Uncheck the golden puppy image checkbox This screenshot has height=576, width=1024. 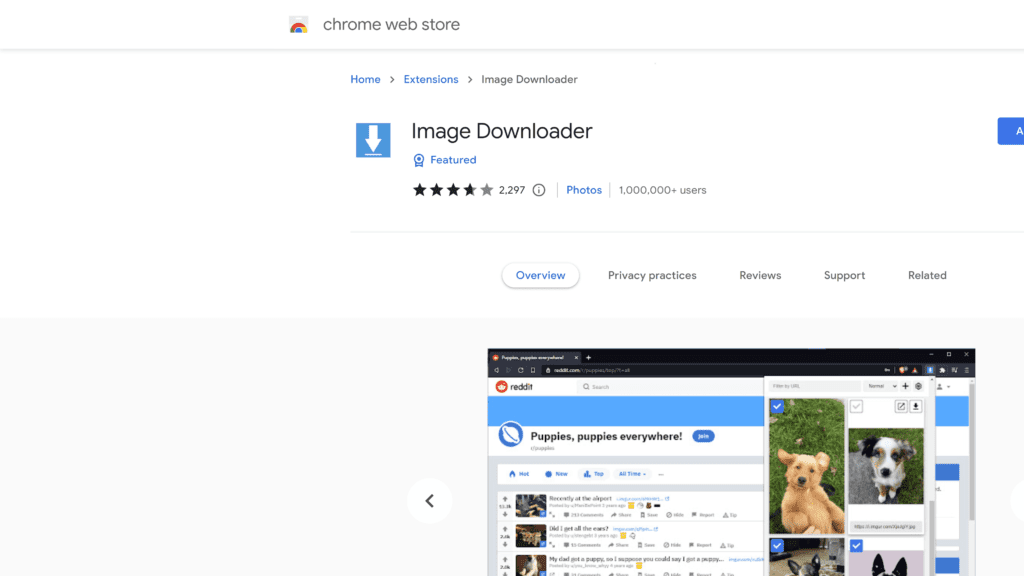[x=777, y=406]
